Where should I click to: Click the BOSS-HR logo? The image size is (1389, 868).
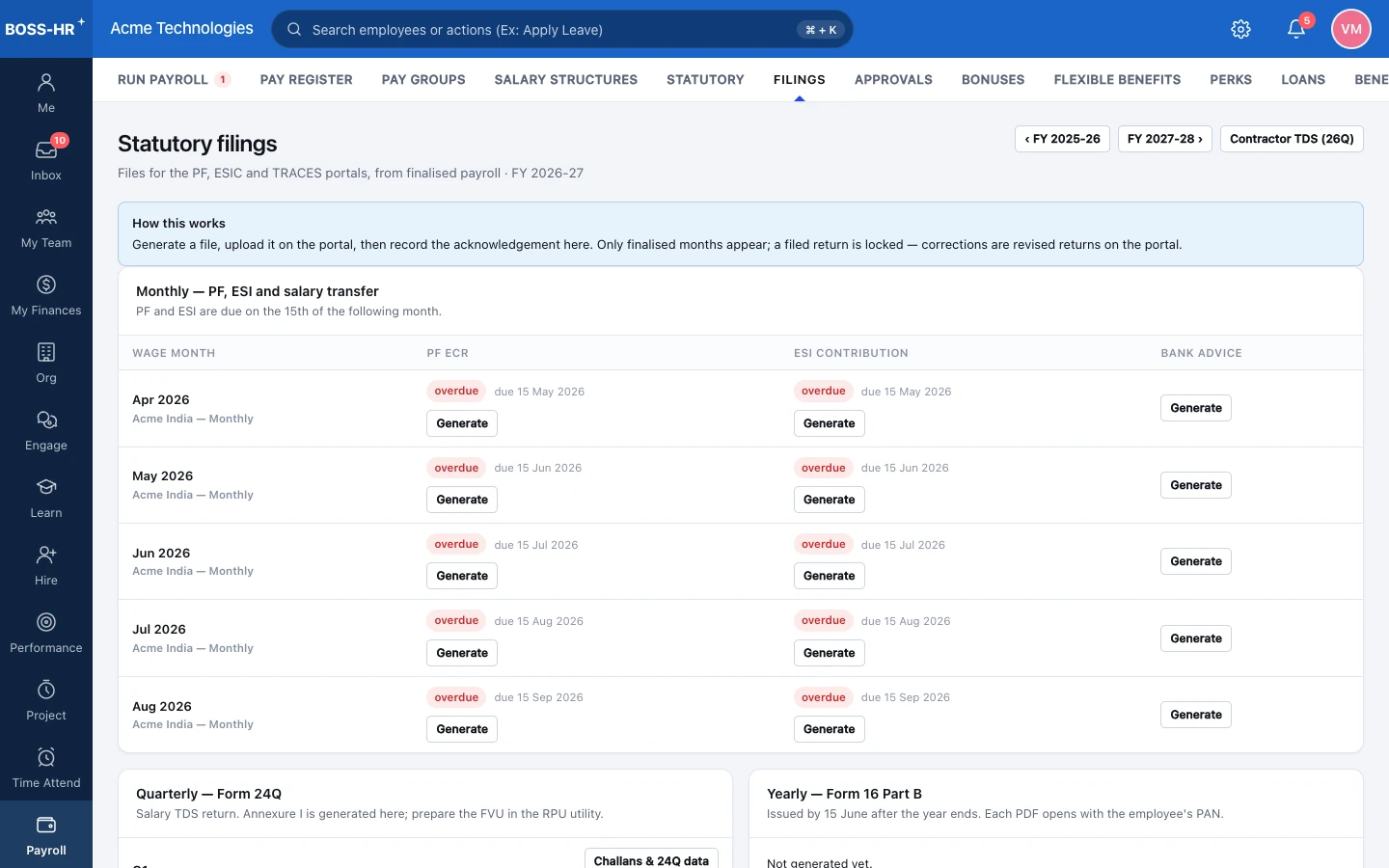44,28
